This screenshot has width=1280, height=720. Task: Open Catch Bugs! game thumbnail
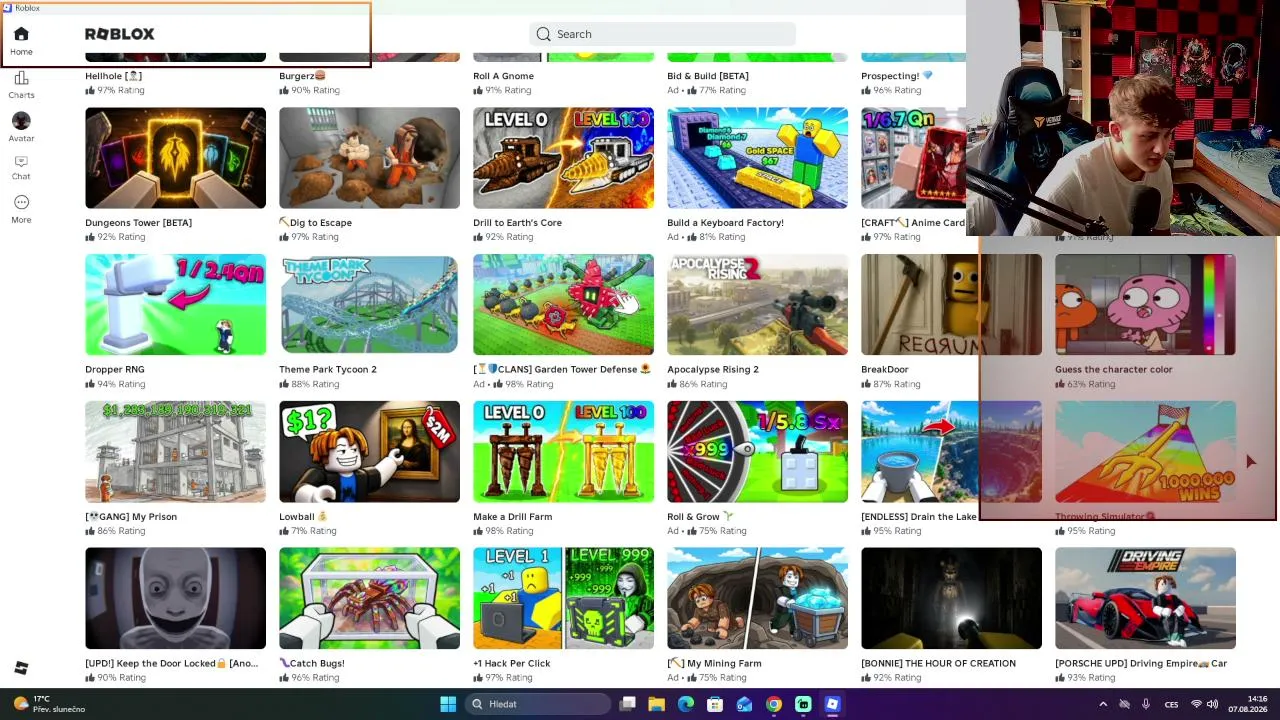(369, 598)
